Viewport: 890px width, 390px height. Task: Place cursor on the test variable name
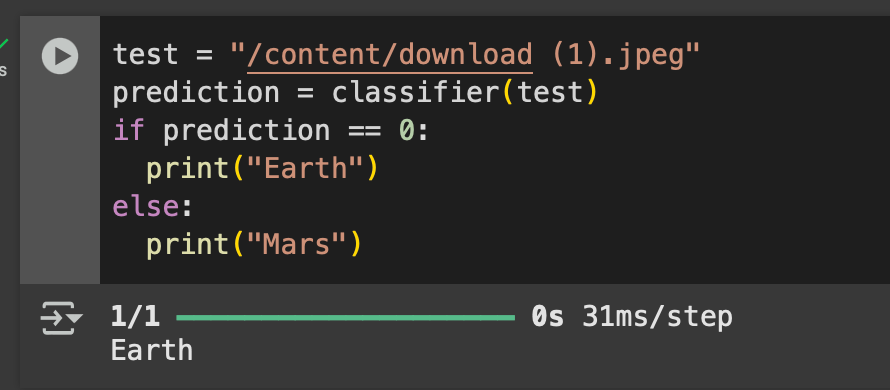145,55
